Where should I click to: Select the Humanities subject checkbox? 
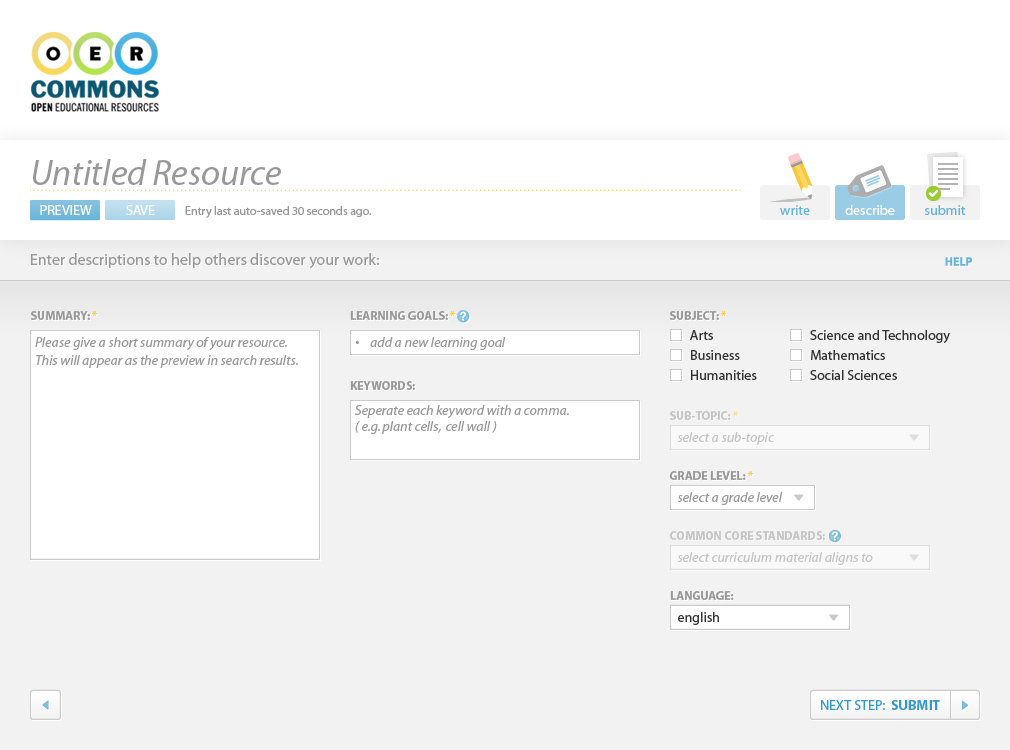[x=676, y=376]
